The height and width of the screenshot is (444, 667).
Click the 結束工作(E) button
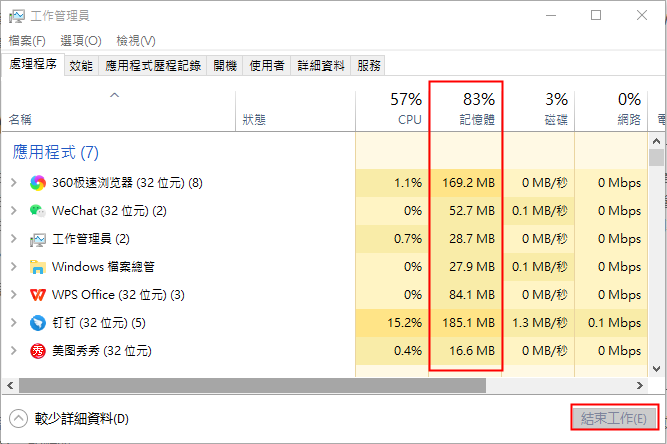click(x=614, y=418)
